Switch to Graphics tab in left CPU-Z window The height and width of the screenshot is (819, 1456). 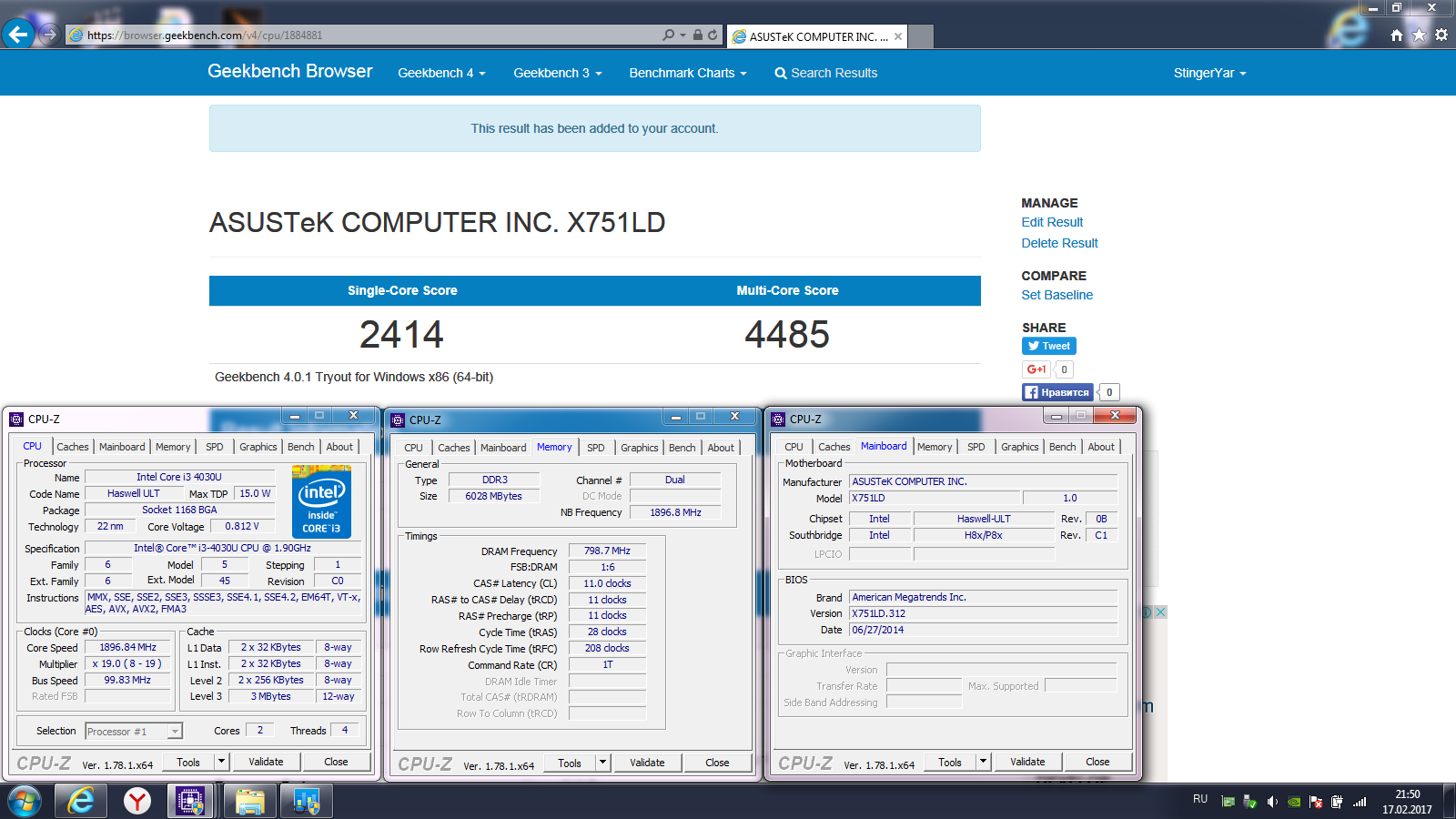click(x=258, y=447)
